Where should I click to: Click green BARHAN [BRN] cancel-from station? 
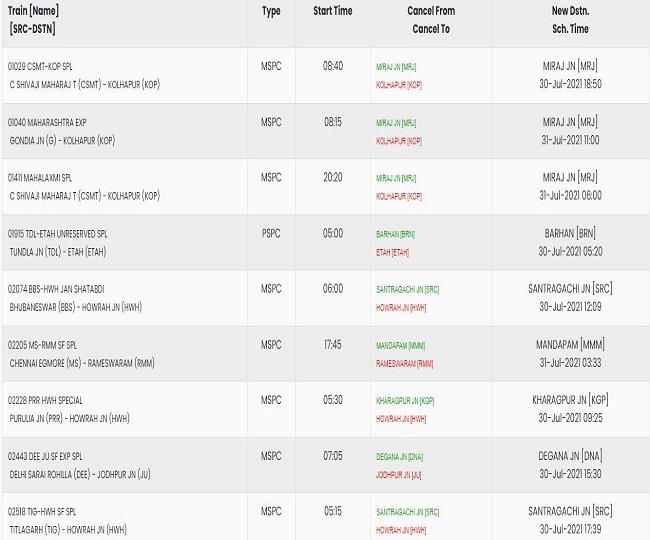[395, 234]
